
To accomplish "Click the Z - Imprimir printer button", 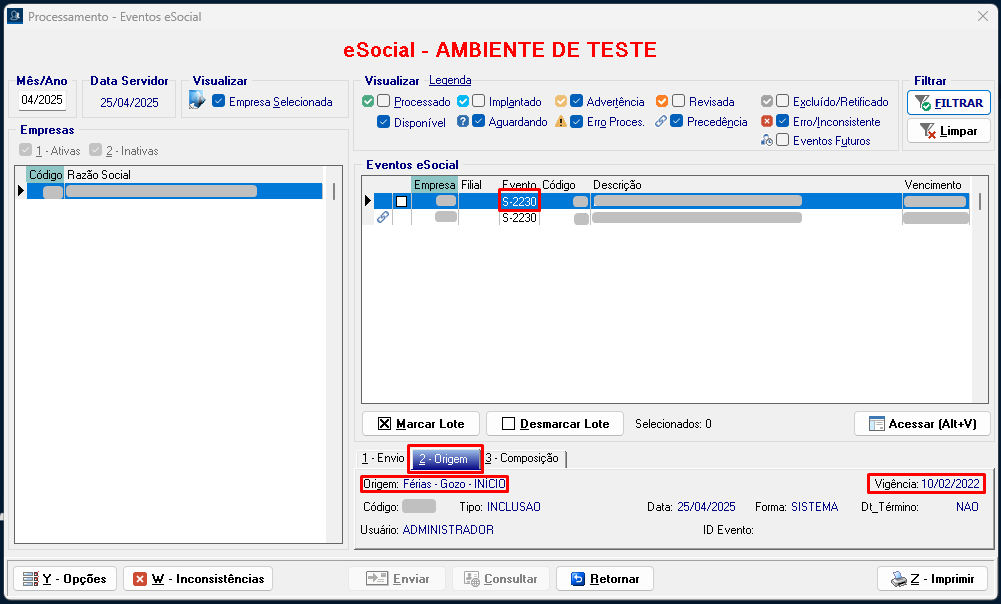I will pyautogui.click(x=932, y=579).
